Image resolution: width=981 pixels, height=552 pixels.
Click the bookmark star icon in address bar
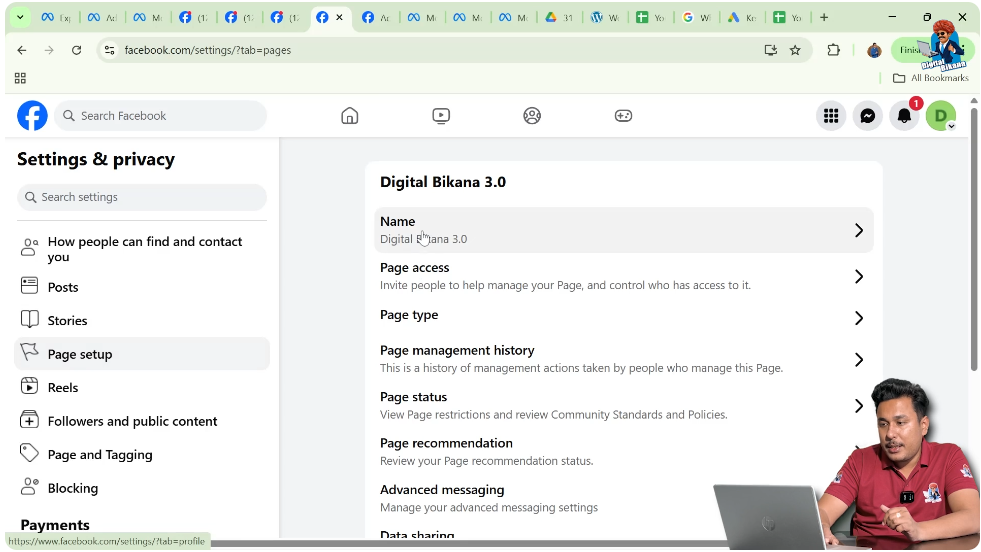pos(795,50)
